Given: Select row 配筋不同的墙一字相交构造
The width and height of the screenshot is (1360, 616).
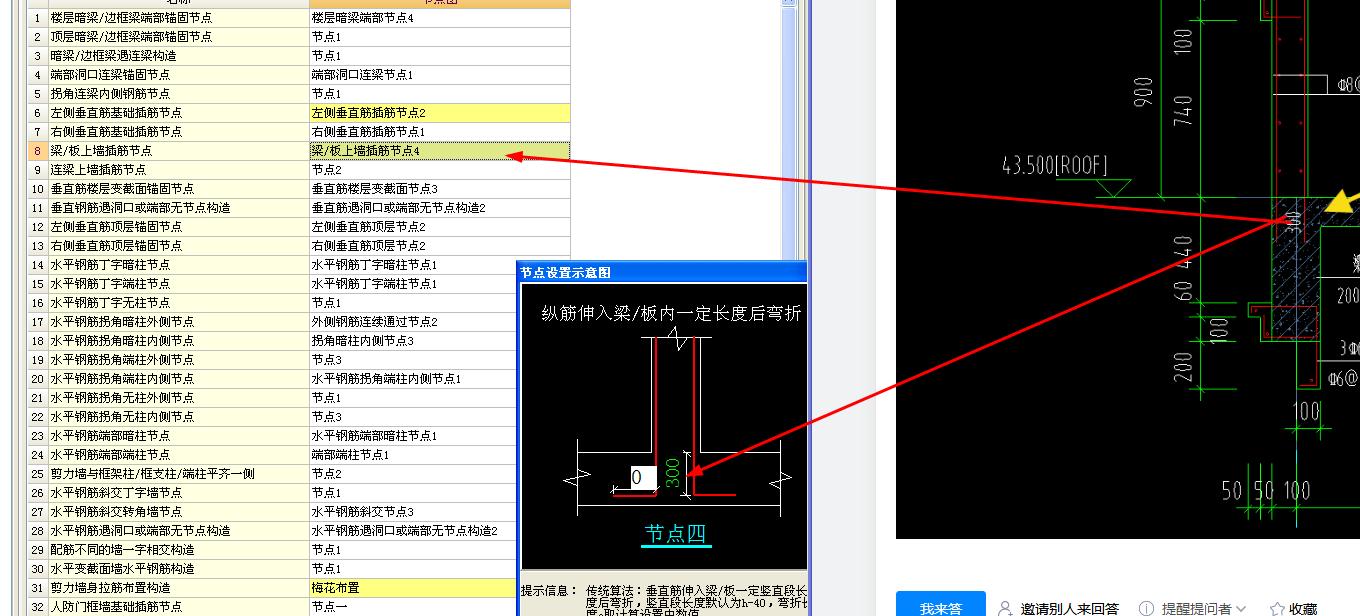Looking at the screenshot, I should [x=178, y=550].
